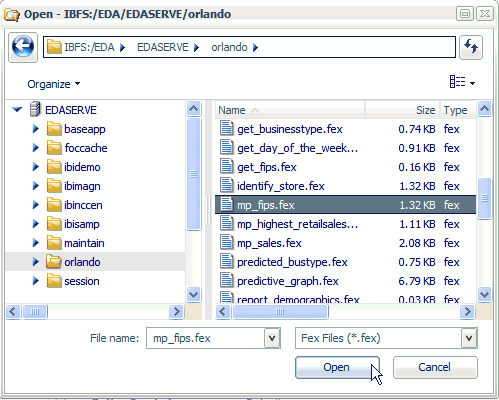Click the refresh arrows icon beside path bar
Screen dimensions: 499x400
tap(471, 47)
